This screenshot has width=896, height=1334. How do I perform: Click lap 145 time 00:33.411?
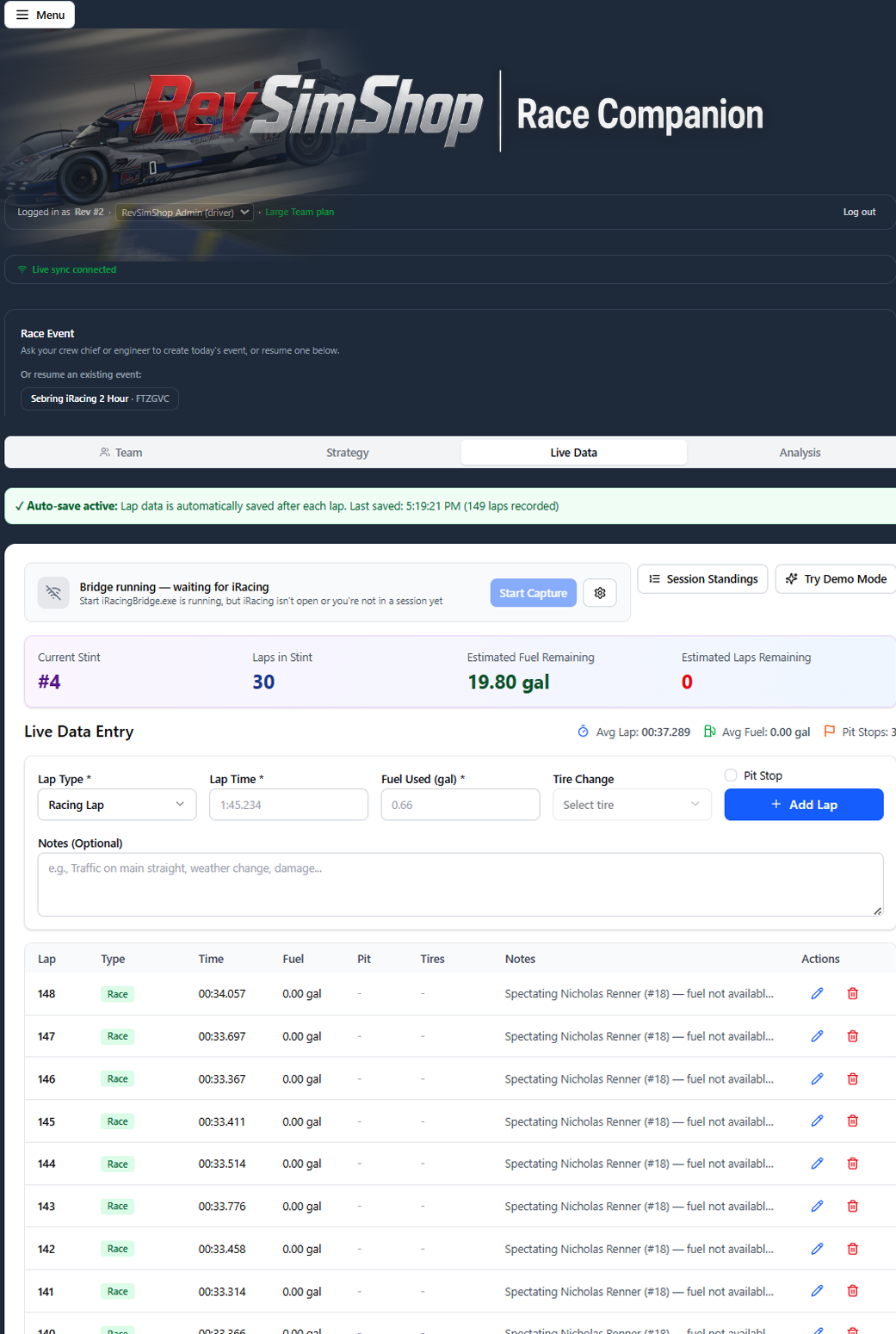222,1121
